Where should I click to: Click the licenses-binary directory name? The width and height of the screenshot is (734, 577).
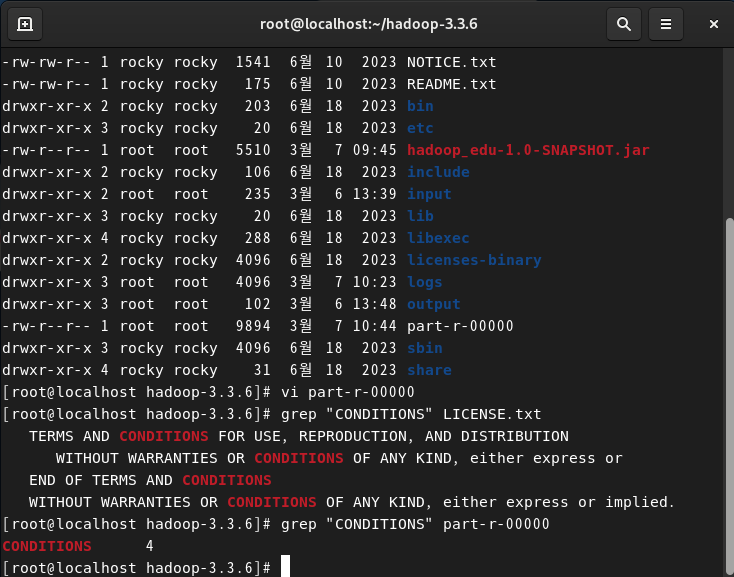point(474,260)
